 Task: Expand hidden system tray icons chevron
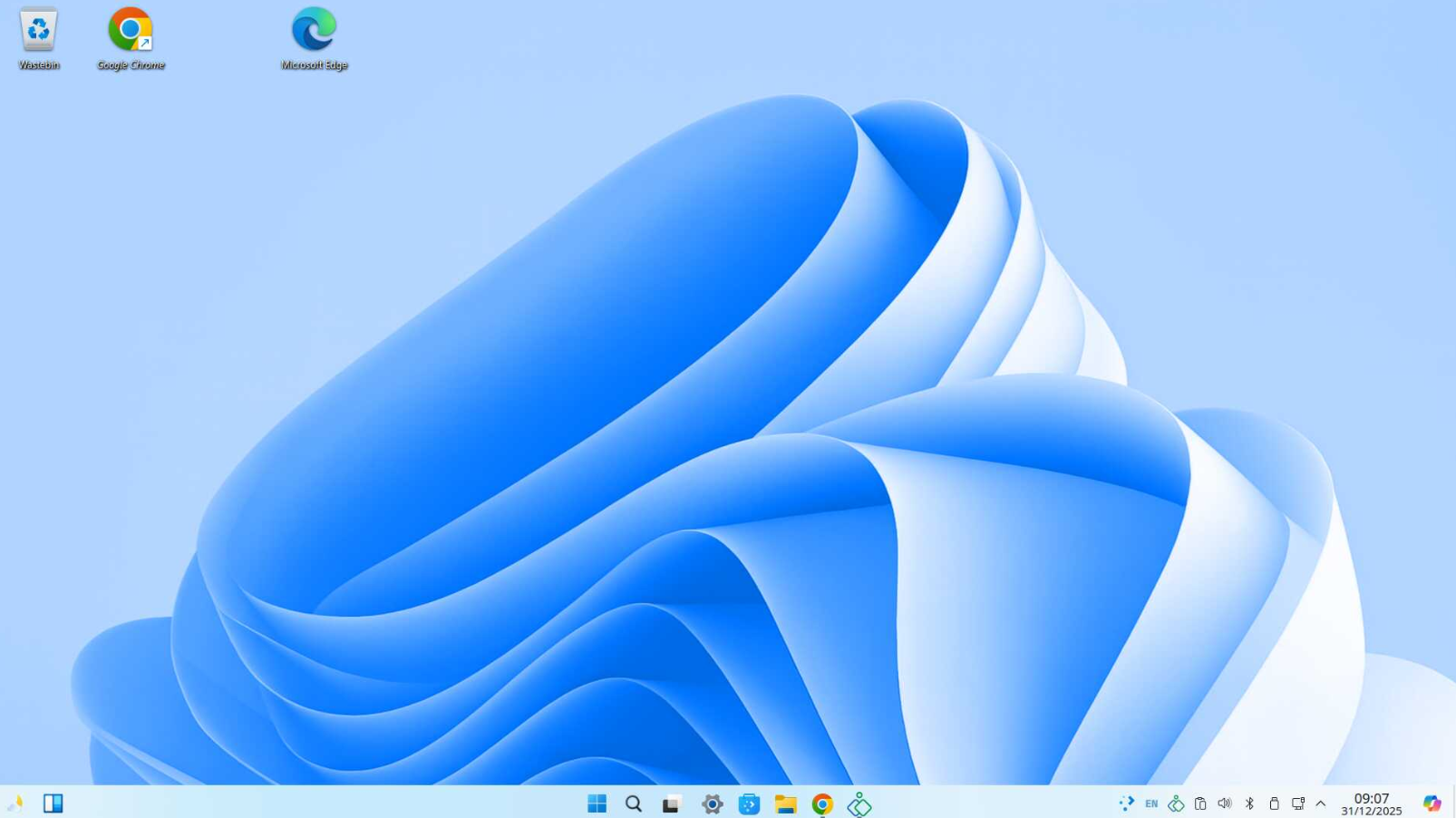1321,803
